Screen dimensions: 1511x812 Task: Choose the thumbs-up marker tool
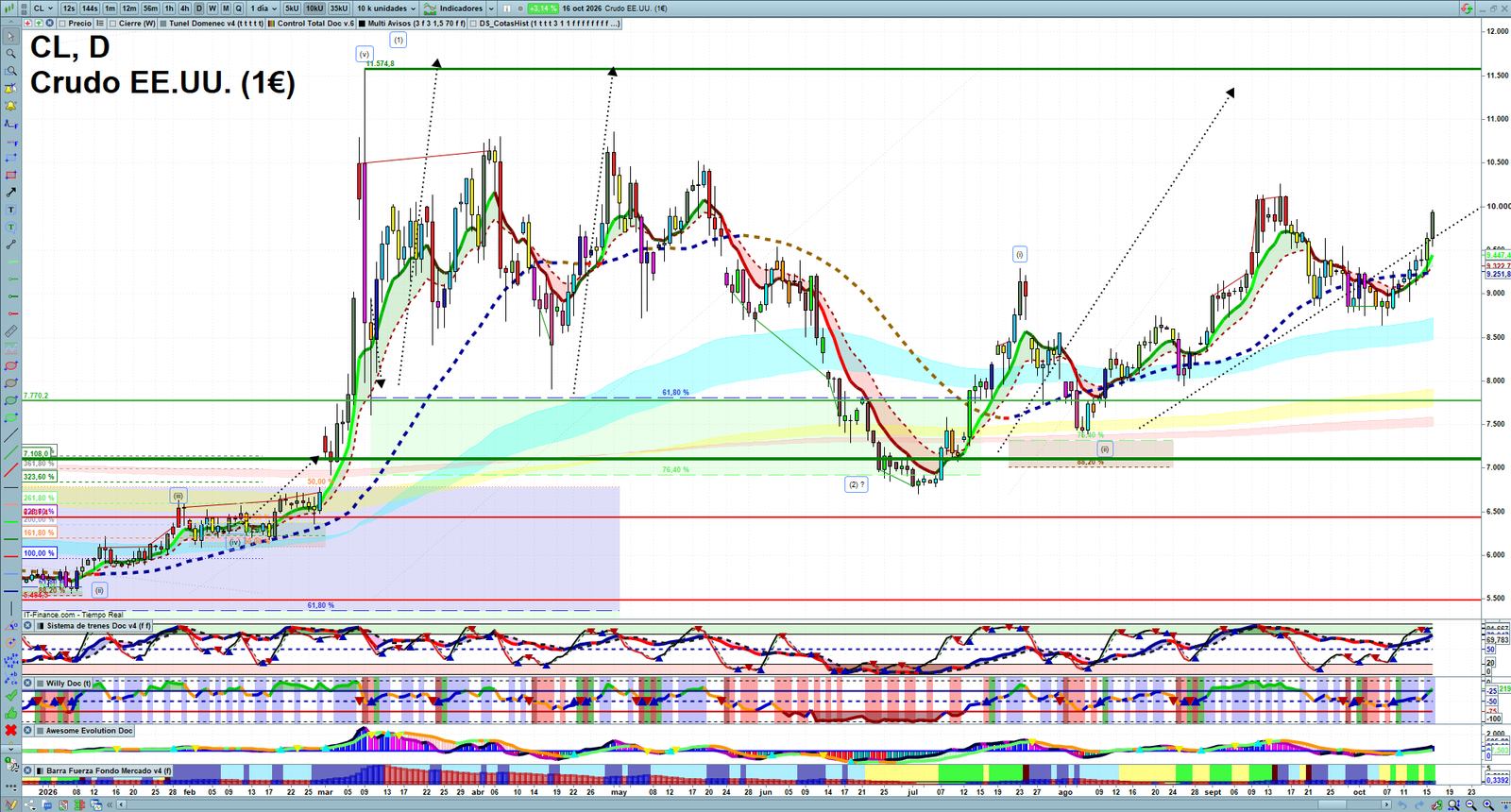[x=10, y=713]
